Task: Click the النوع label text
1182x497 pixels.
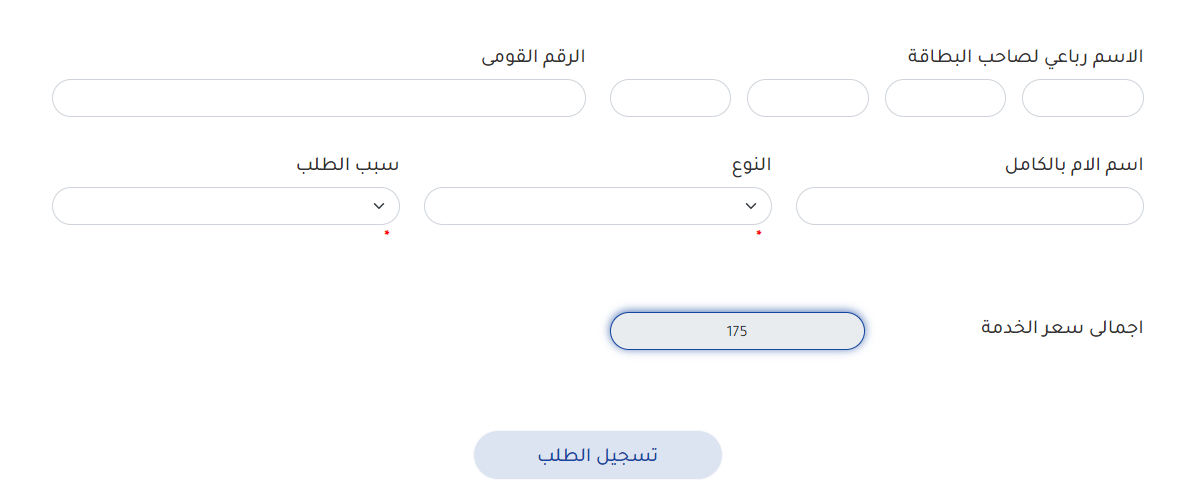Action: (x=751, y=165)
